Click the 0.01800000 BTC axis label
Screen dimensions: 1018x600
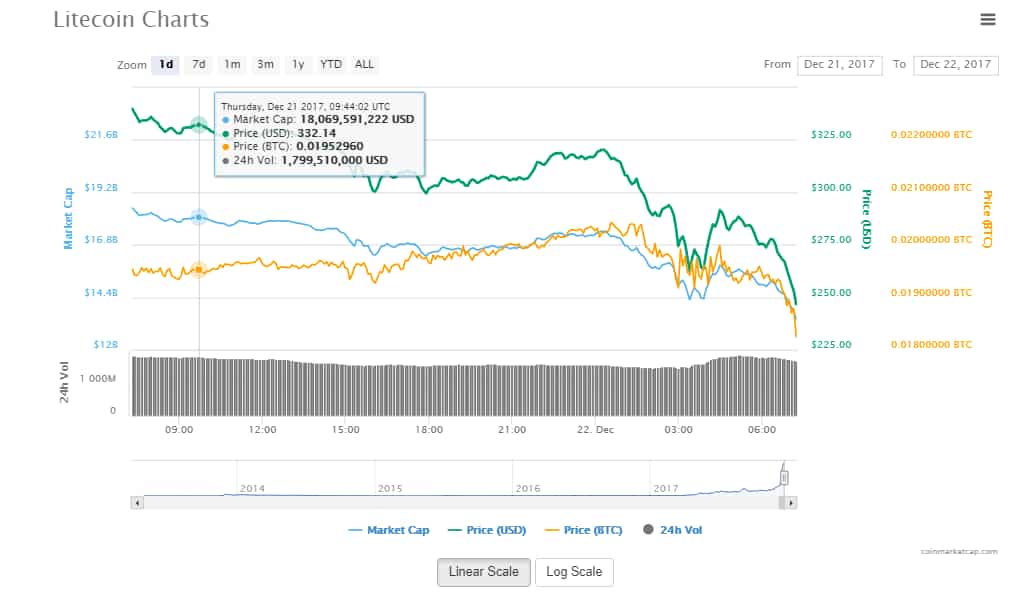tap(931, 345)
